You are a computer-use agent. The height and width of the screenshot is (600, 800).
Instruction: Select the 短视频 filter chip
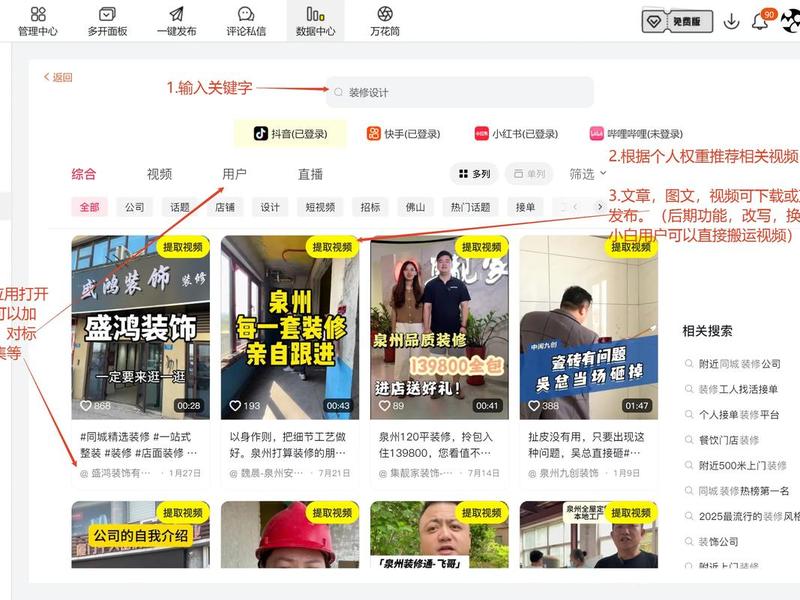click(x=320, y=207)
